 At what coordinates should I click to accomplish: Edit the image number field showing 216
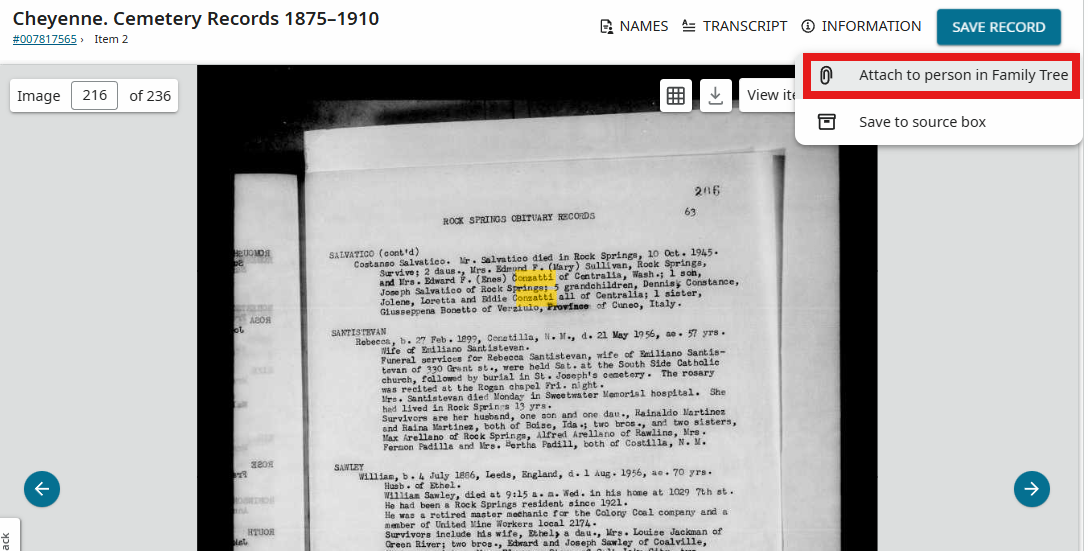[x=94, y=95]
